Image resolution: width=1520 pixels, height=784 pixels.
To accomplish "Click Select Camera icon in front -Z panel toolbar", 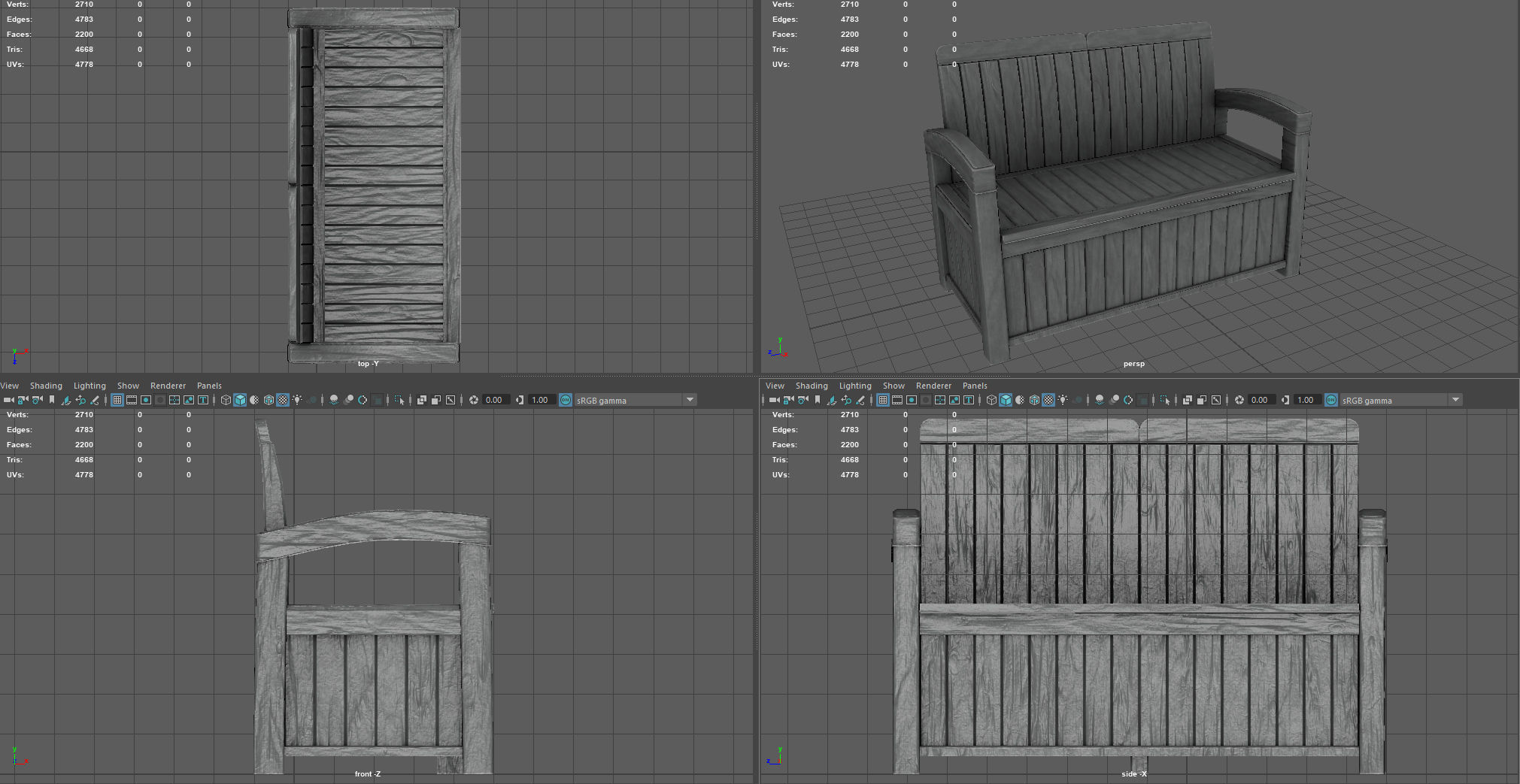I will 9,400.
